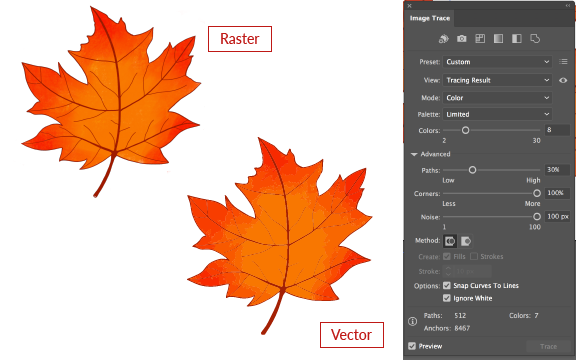Disable the Ignore White option

[x=447, y=298]
